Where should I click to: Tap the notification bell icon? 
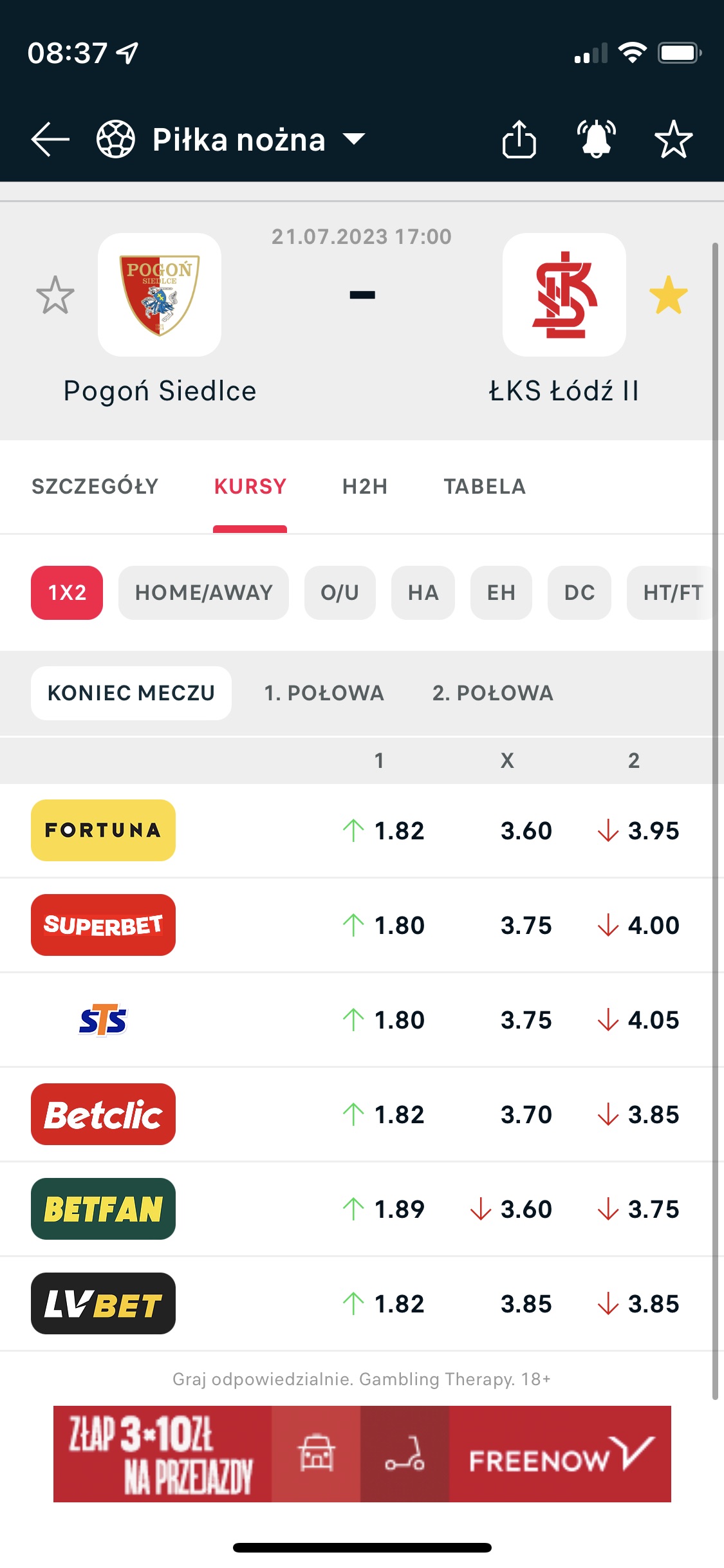point(597,139)
